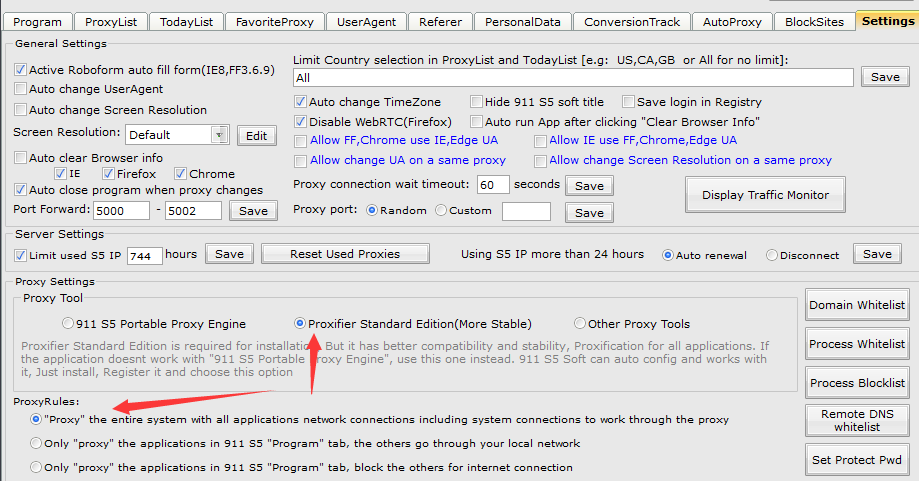Click Set Protect Pwd
919x481 pixels.
click(x=857, y=460)
